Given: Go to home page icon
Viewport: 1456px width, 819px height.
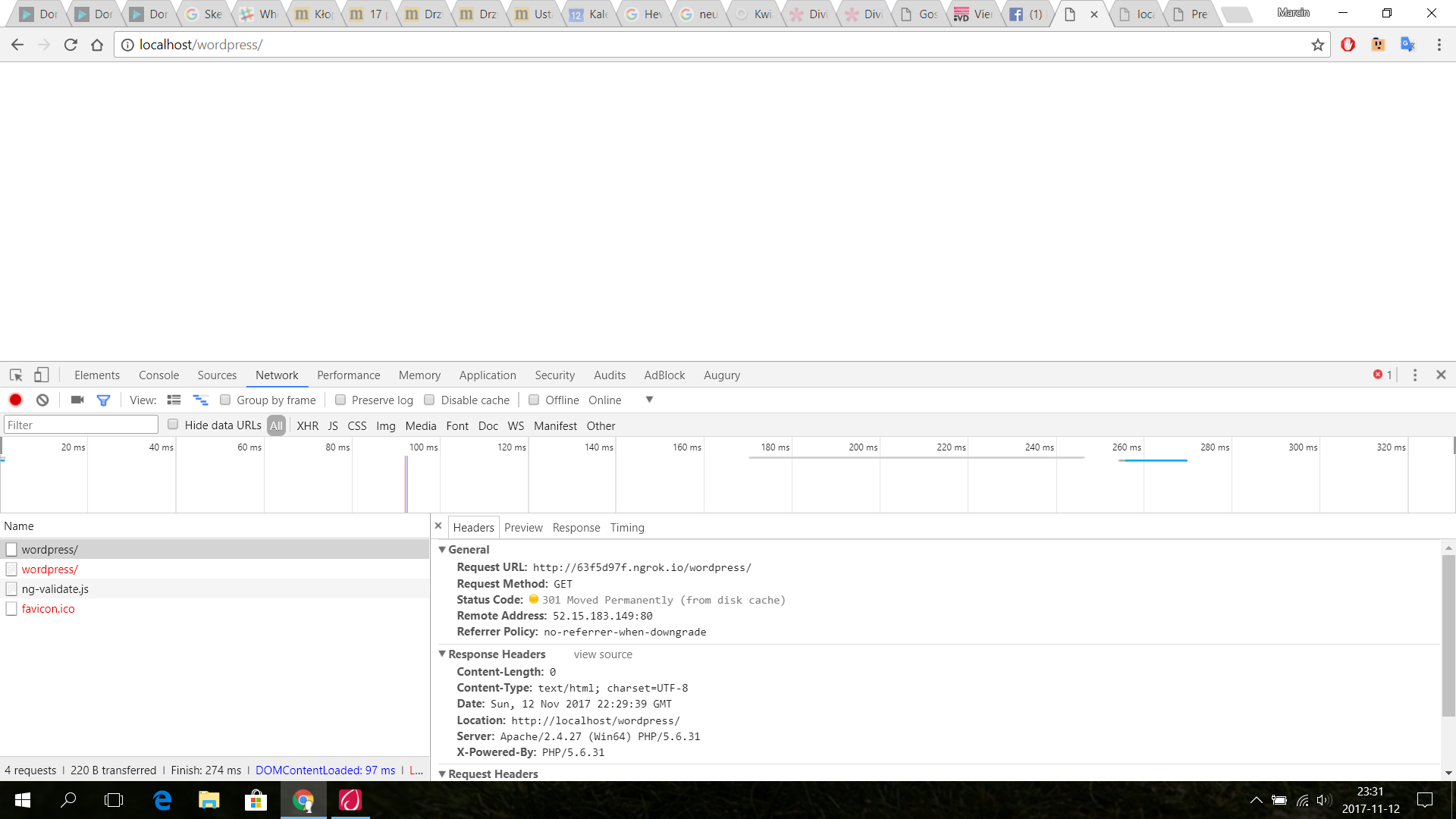Looking at the screenshot, I should pyautogui.click(x=97, y=45).
